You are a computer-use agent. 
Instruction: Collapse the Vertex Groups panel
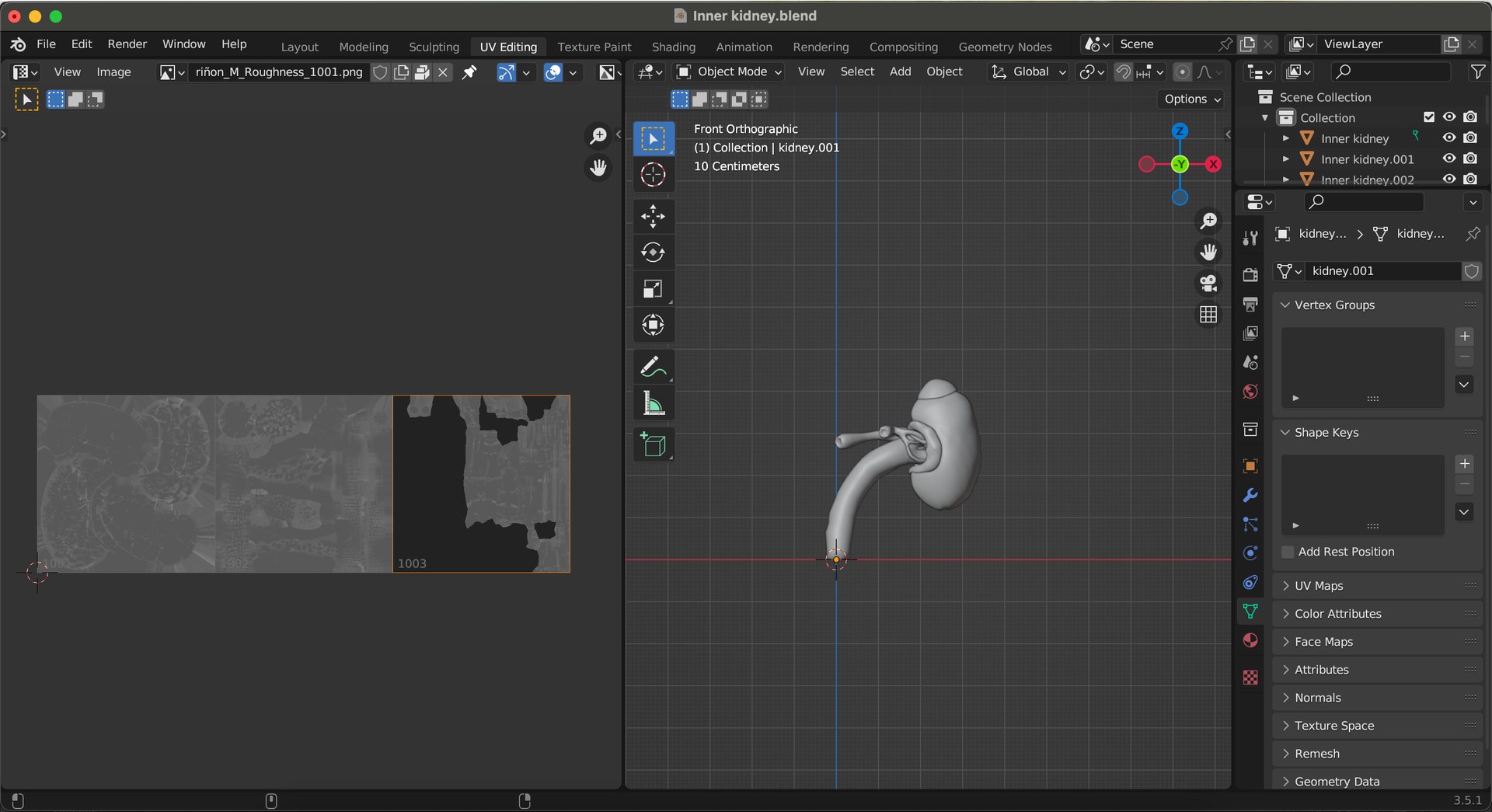1378,305
